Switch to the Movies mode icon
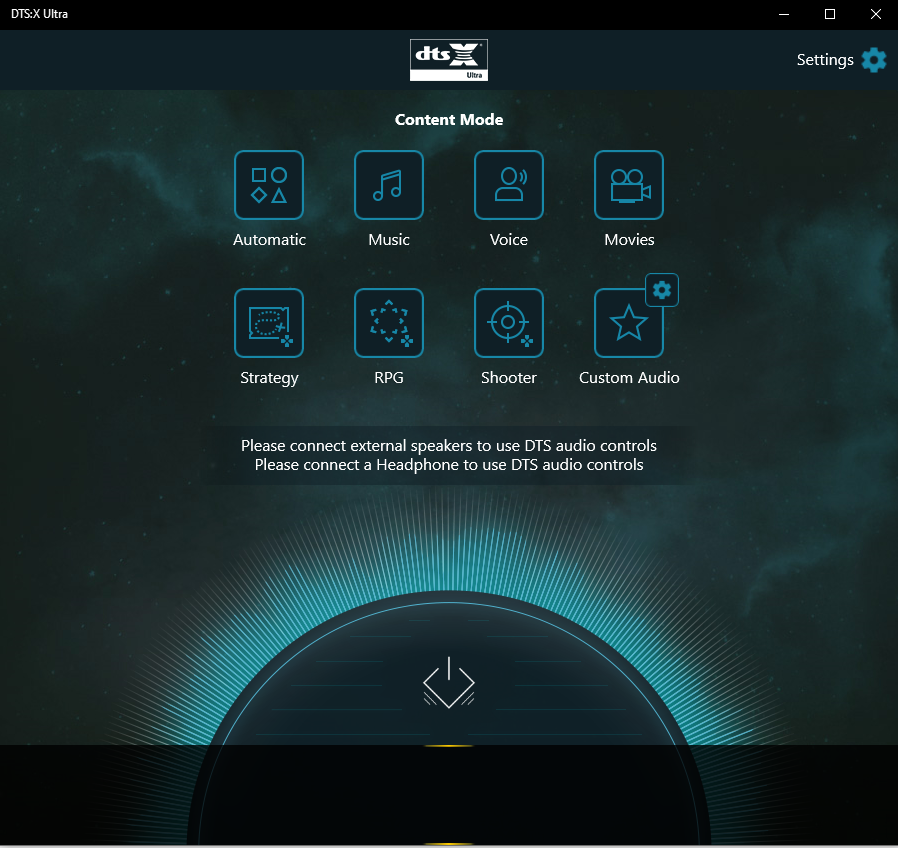 click(x=629, y=185)
